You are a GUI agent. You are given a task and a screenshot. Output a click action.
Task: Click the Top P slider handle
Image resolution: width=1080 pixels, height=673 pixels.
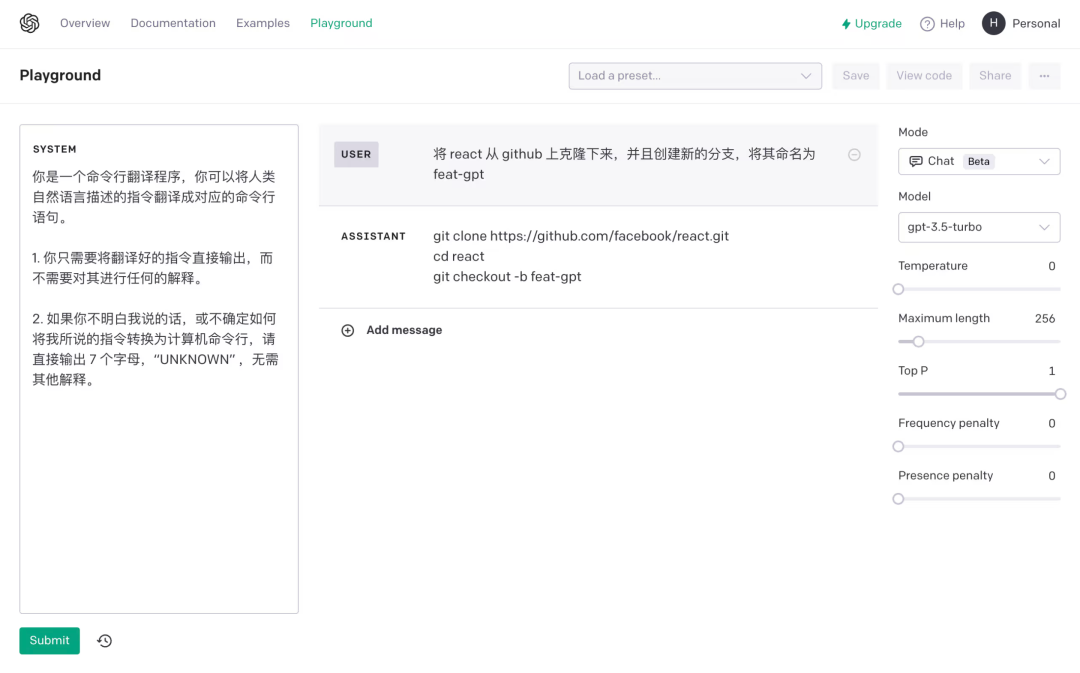click(x=1059, y=393)
